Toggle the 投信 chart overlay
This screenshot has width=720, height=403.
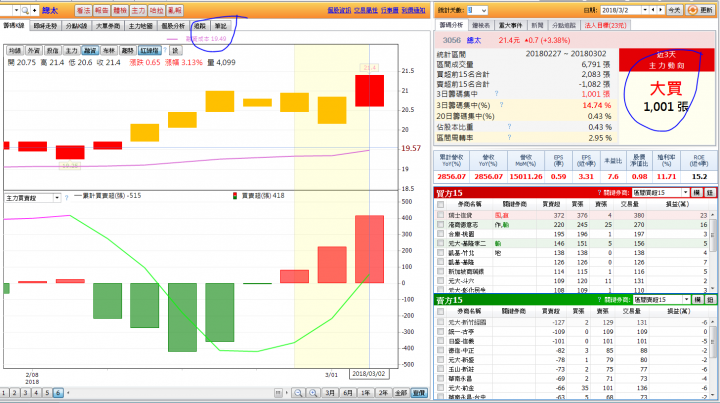[x=52, y=50]
